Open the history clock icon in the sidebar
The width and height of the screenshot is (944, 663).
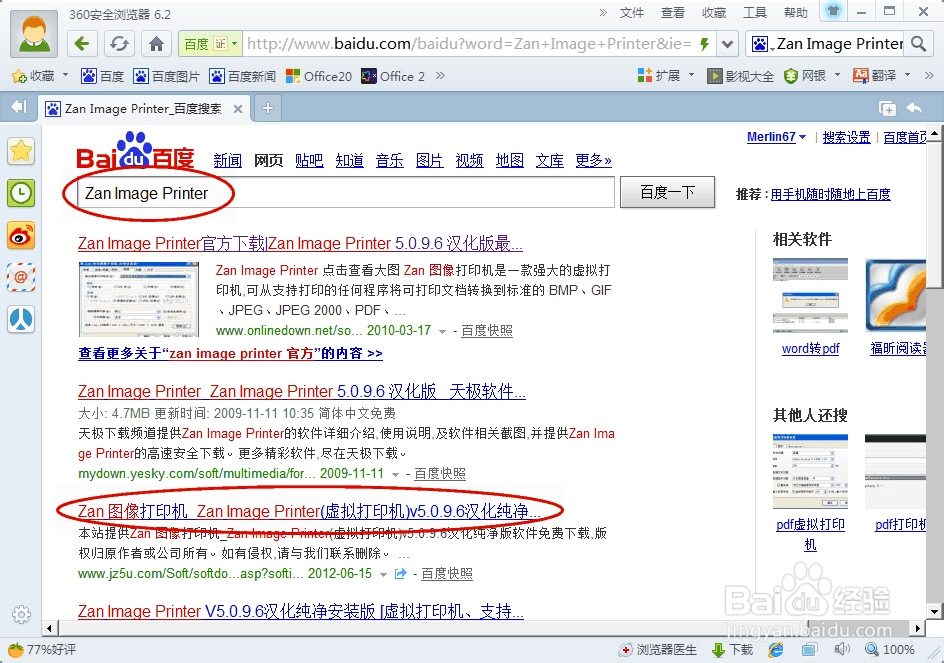click(x=20, y=193)
